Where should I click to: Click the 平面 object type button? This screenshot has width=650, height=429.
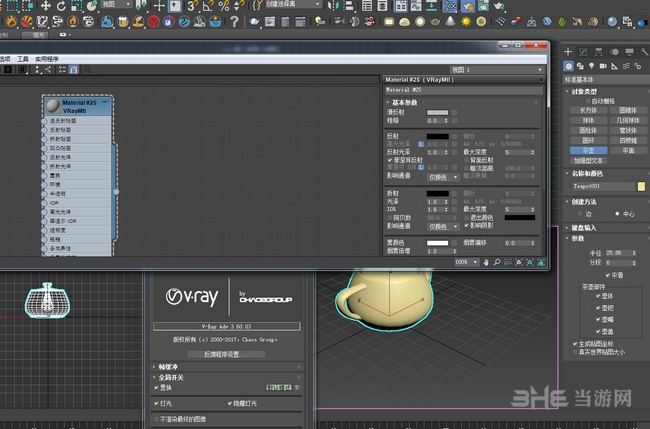pos(628,150)
